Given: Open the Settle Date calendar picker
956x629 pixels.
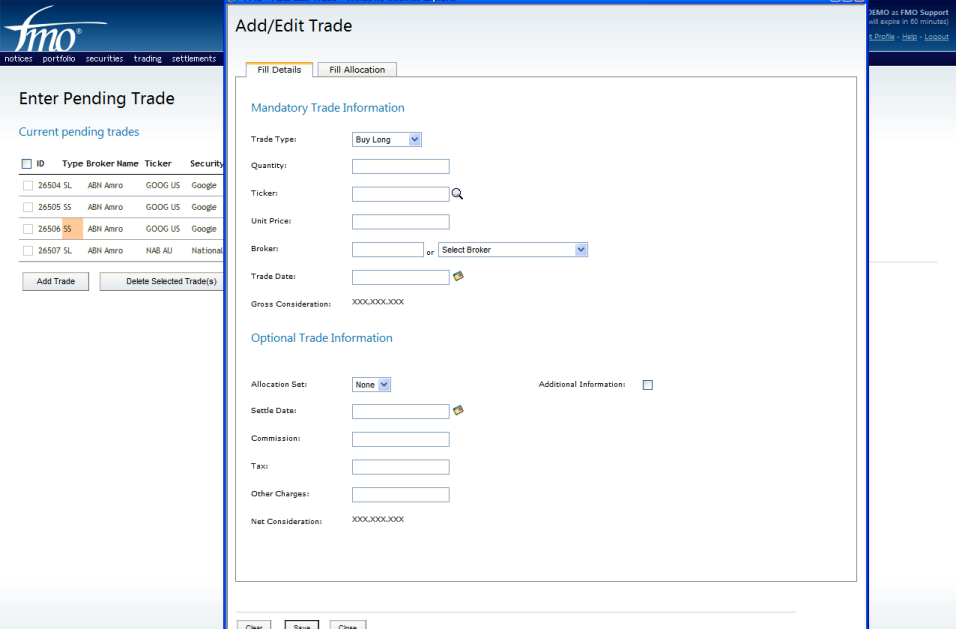Looking at the screenshot, I should [x=458, y=410].
